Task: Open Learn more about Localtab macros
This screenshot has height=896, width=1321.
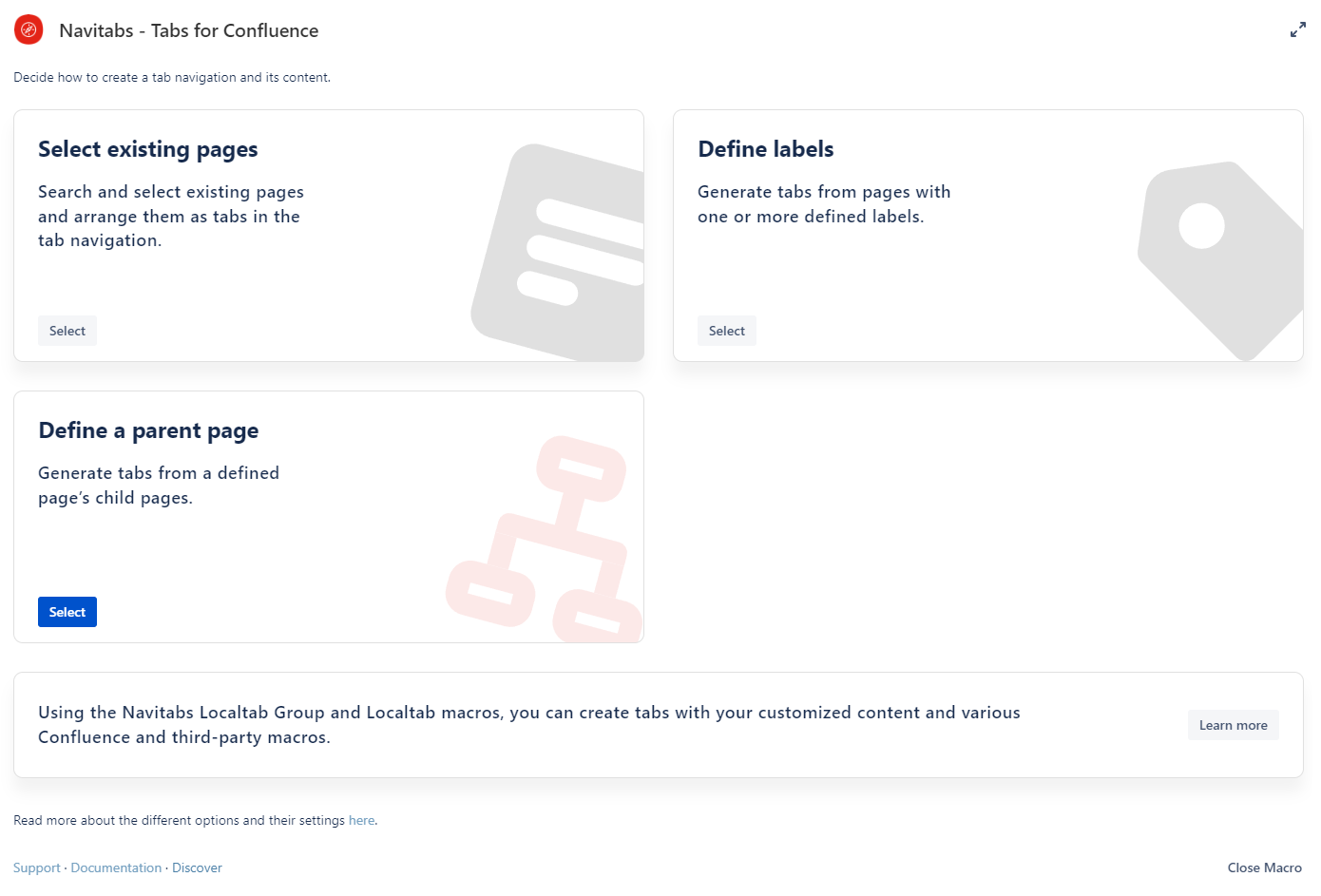Action: tap(1233, 725)
